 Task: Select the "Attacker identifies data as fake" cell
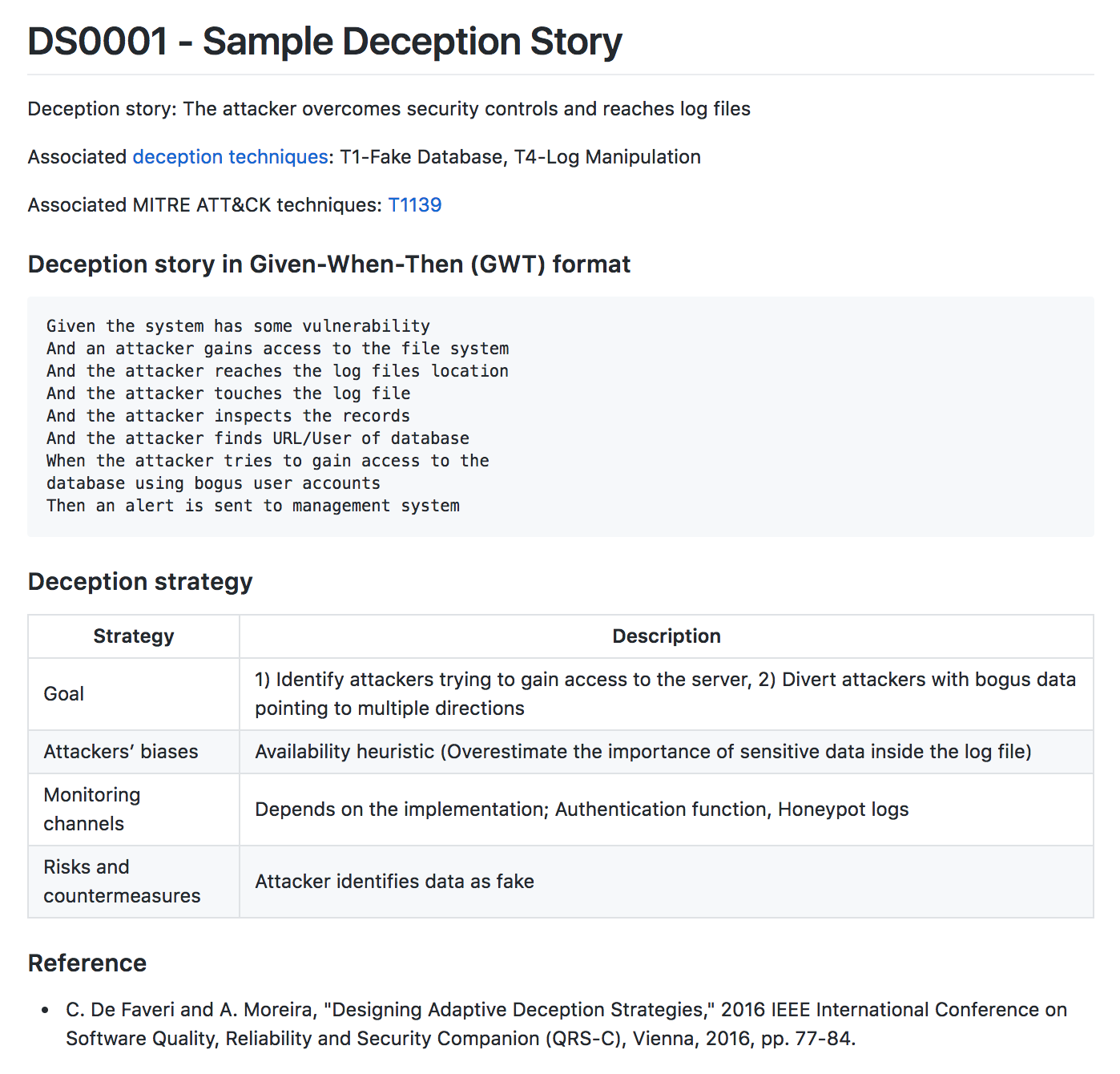667,882
